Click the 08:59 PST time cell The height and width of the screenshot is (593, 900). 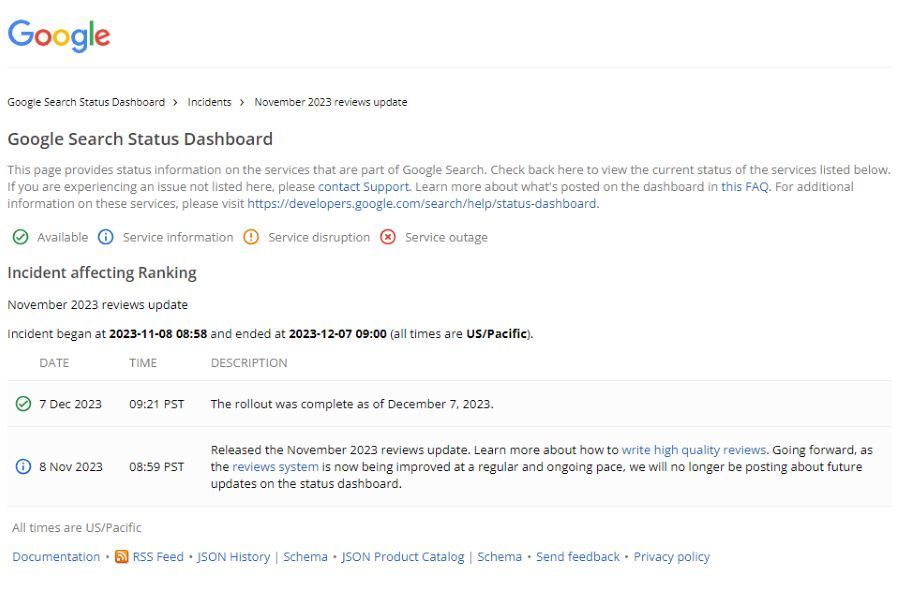(x=157, y=467)
